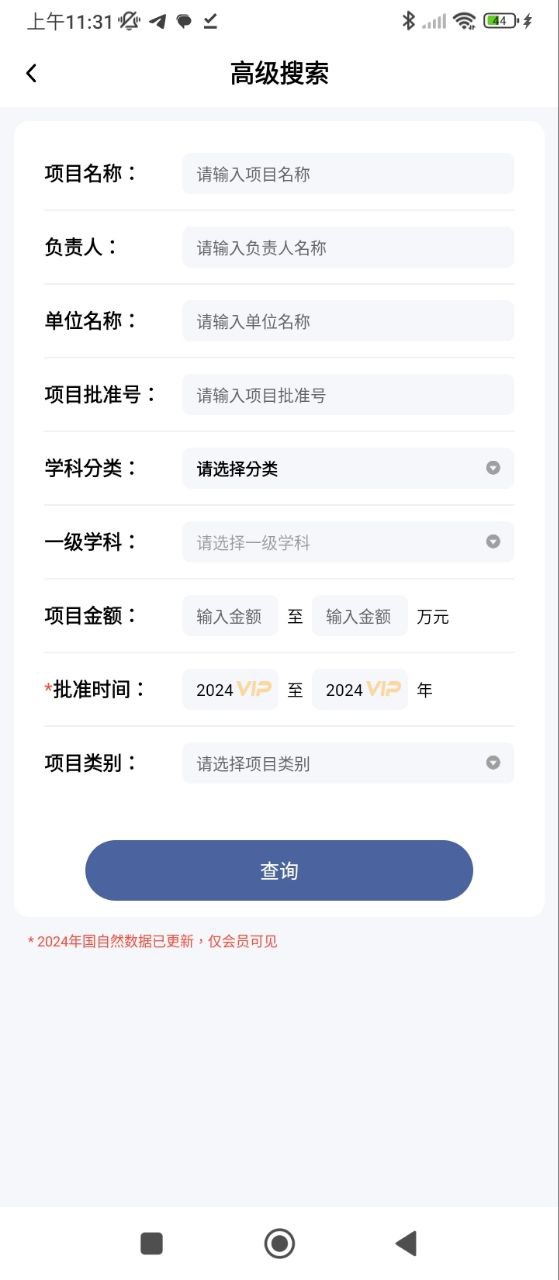Open the 学科分类 dropdown arrow
This screenshot has height=1280, width=559.
coord(493,468)
